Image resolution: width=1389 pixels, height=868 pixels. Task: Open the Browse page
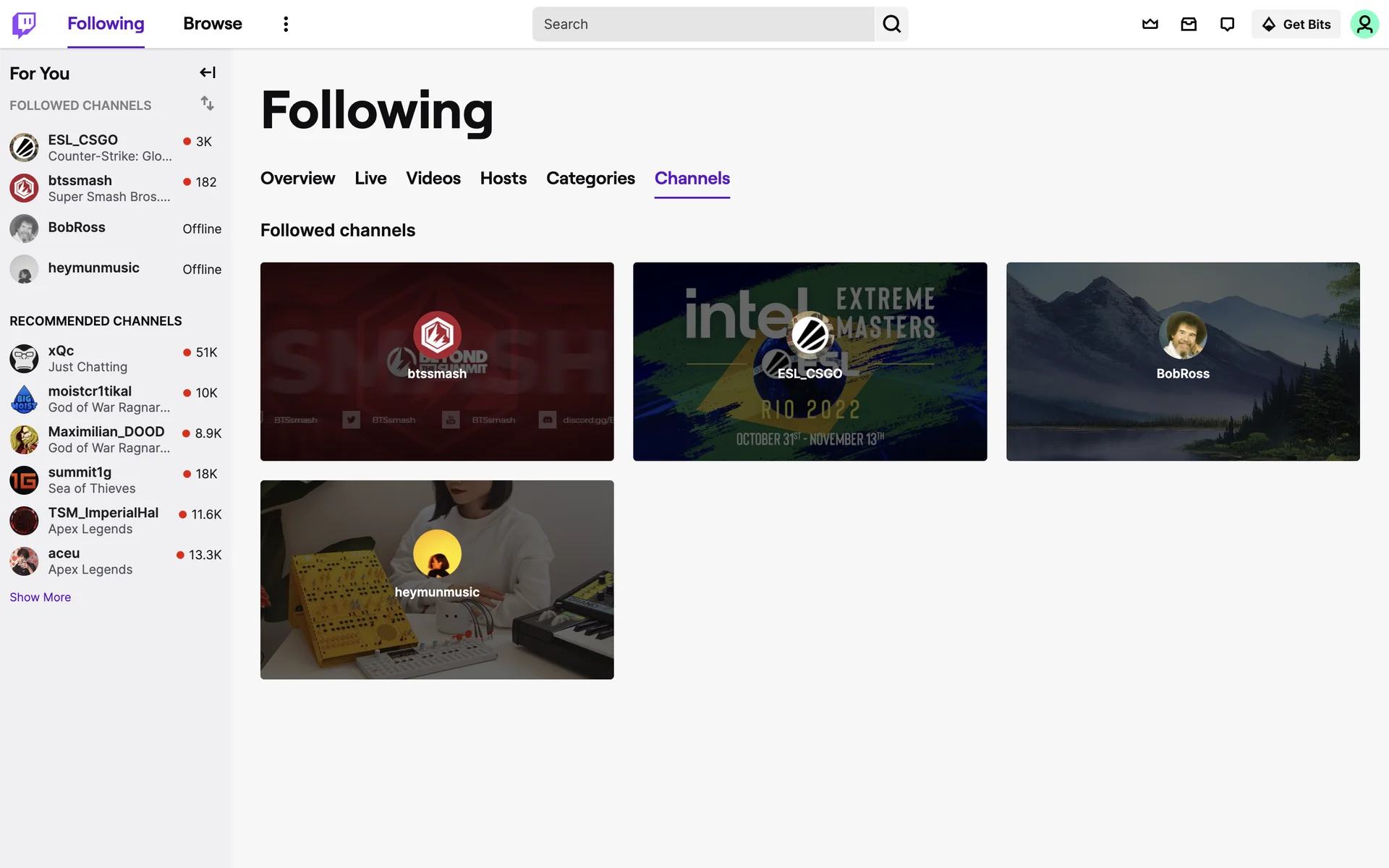point(212,24)
